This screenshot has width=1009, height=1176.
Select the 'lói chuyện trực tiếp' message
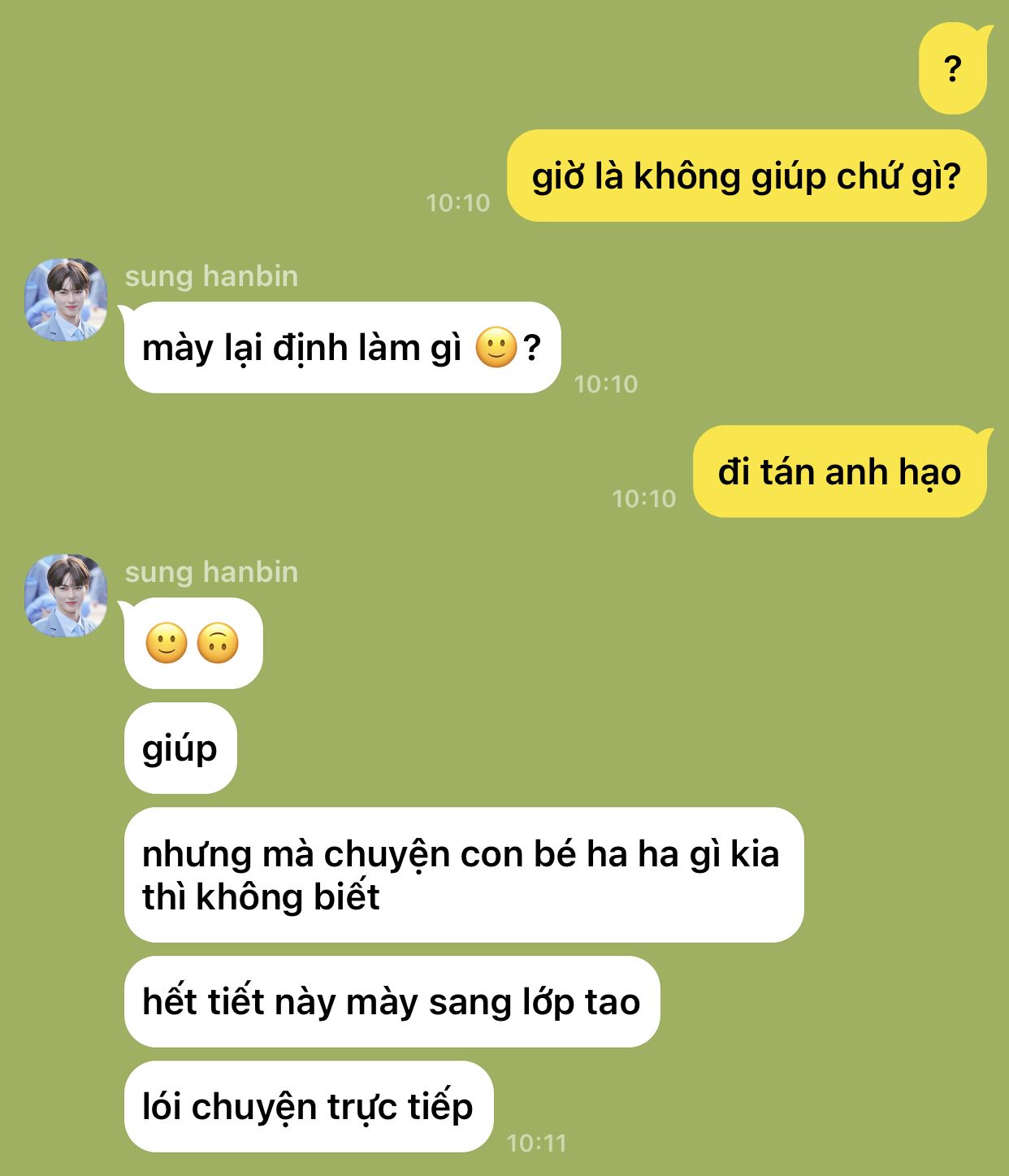click(309, 1106)
